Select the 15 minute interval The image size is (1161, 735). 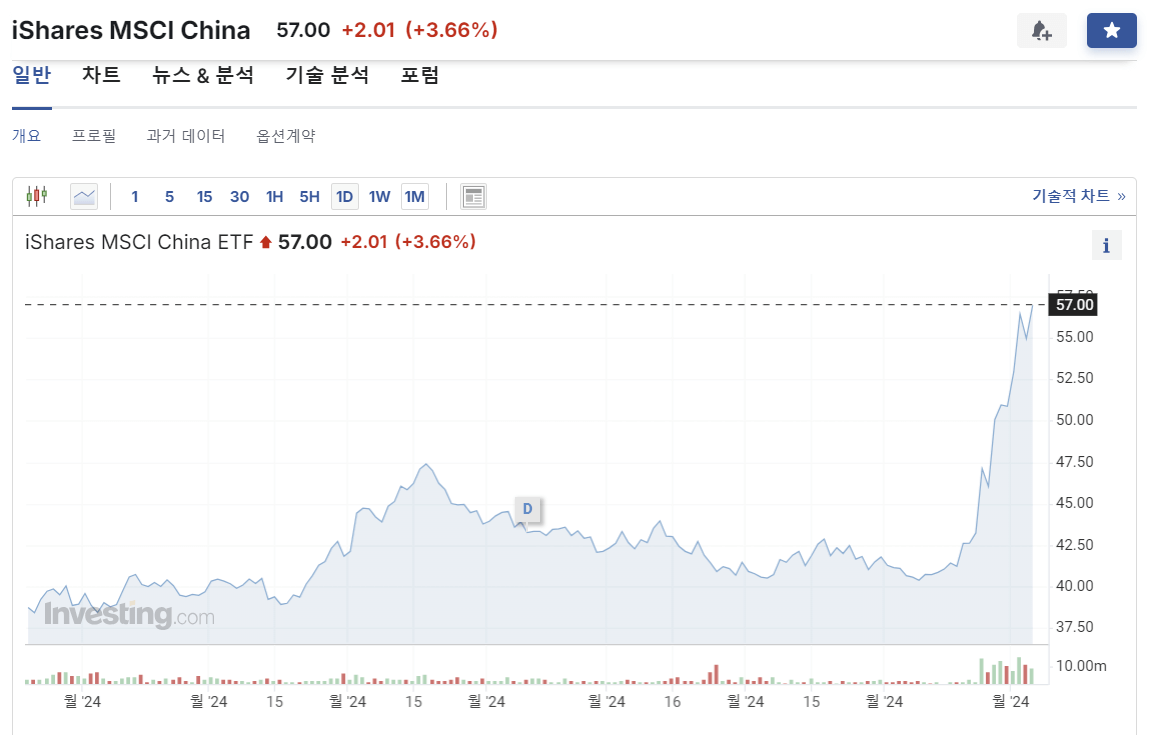pos(204,196)
